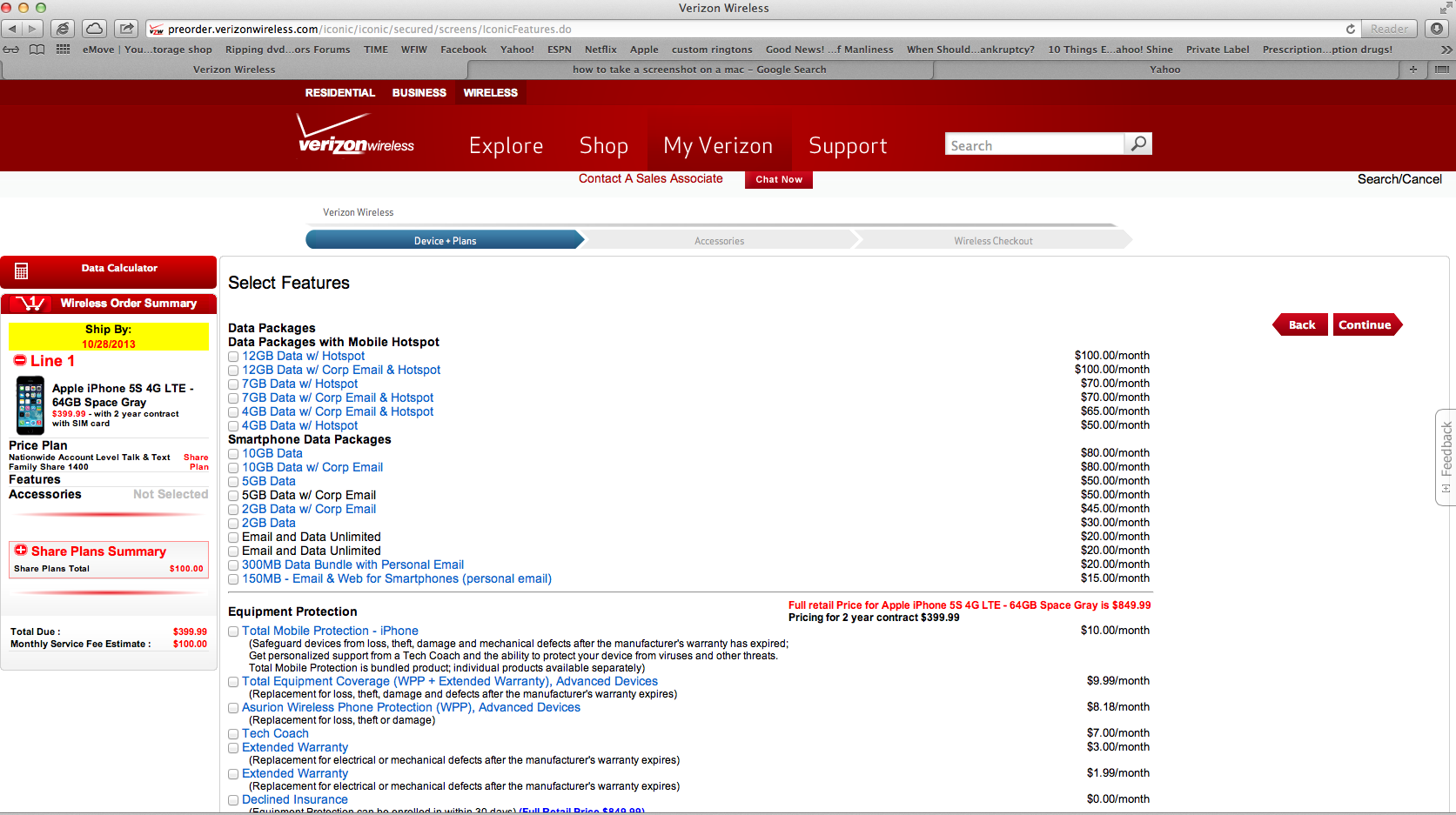Open ESPN bookmark
Image resolution: width=1456 pixels, height=815 pixels.
[560, 50]
